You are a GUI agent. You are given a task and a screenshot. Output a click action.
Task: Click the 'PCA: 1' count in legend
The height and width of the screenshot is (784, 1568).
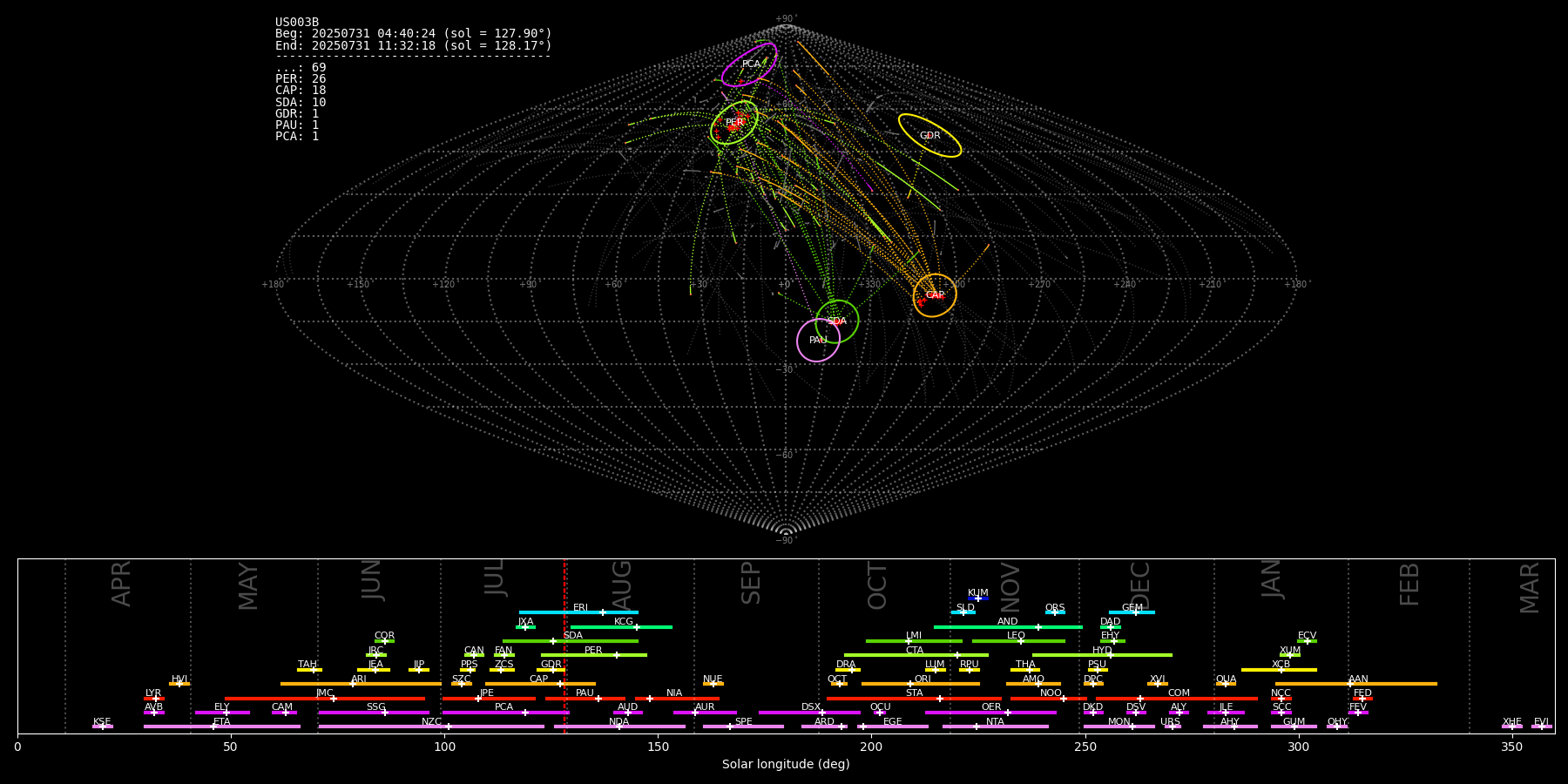297,137
